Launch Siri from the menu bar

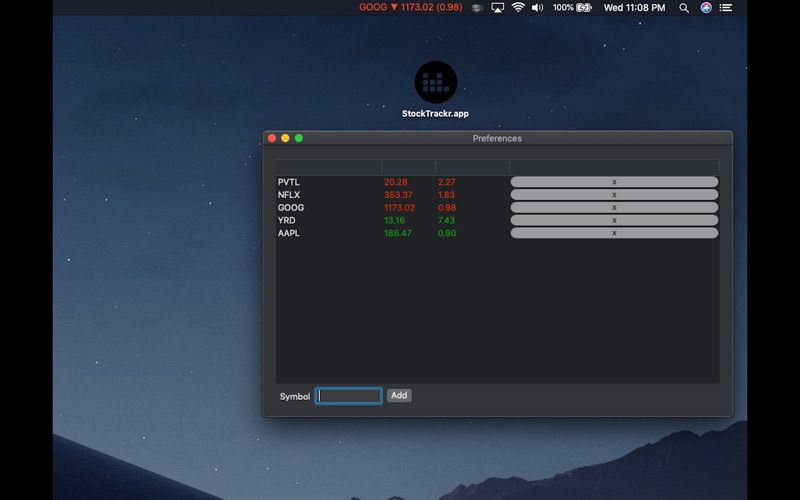(706, 8)
